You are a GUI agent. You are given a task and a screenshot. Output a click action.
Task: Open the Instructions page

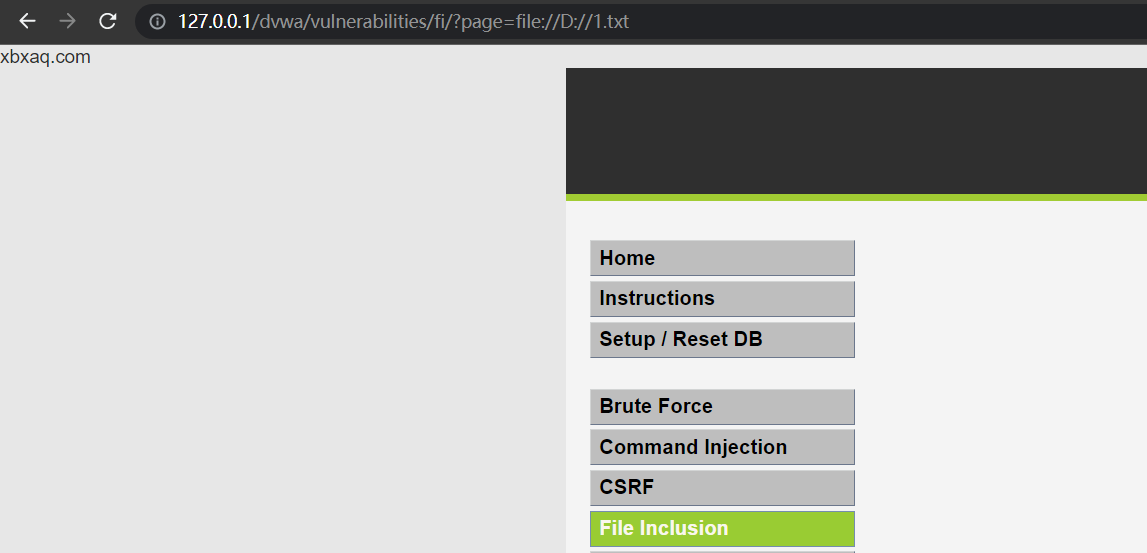(x=722, y=298)
